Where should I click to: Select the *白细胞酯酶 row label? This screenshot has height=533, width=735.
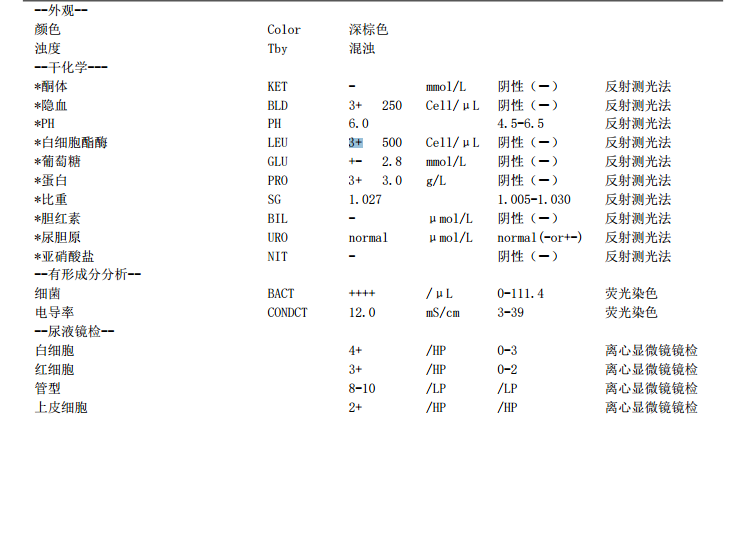(71, 143)
